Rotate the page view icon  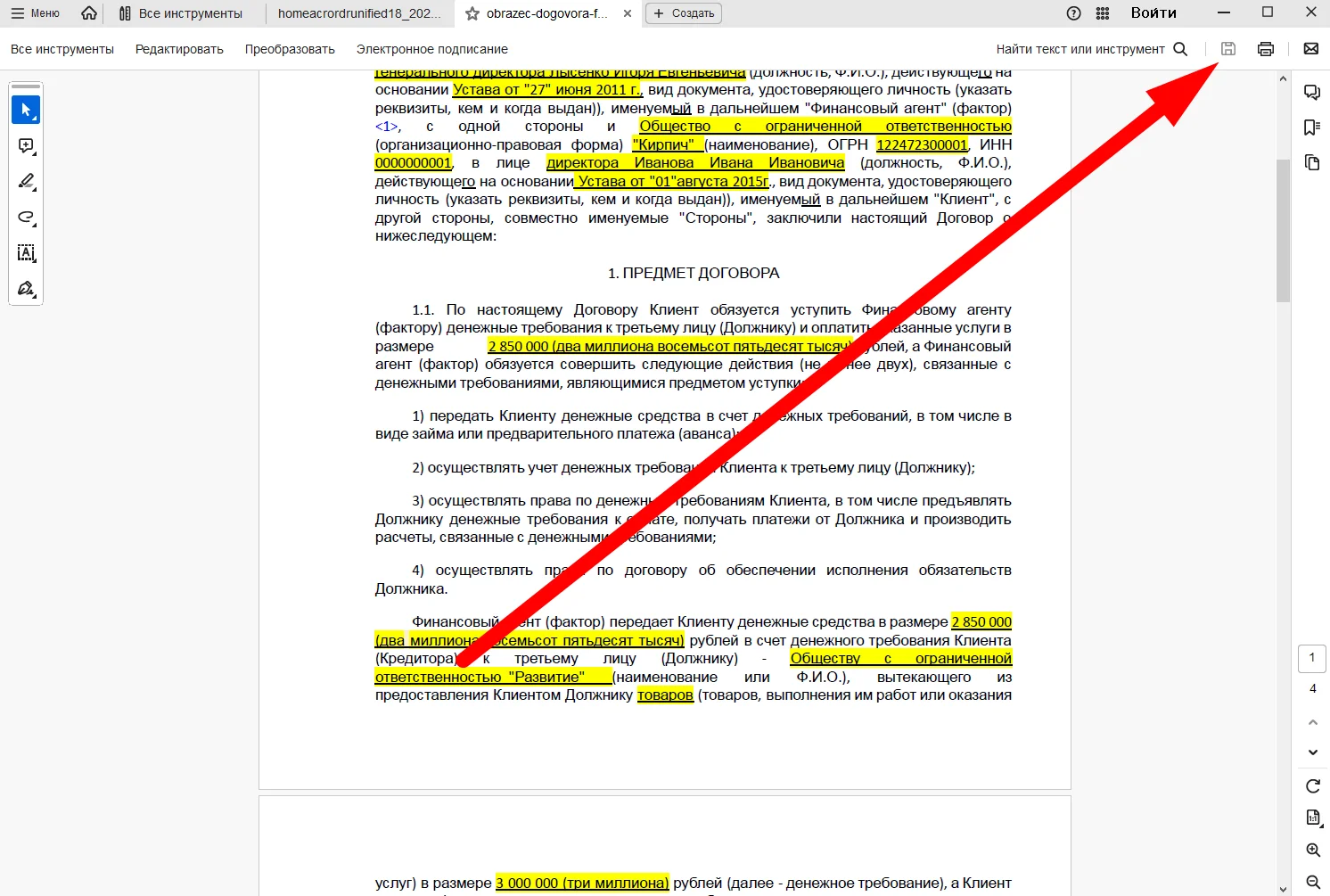(1312, 786)
